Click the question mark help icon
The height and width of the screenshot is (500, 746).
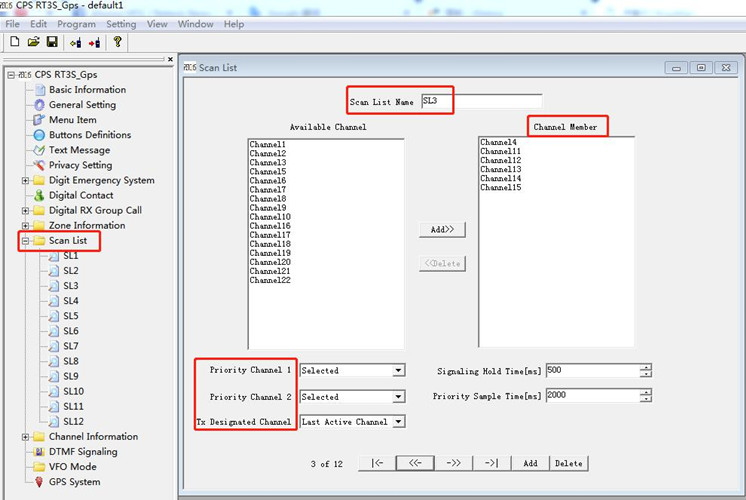coord(117,42)
